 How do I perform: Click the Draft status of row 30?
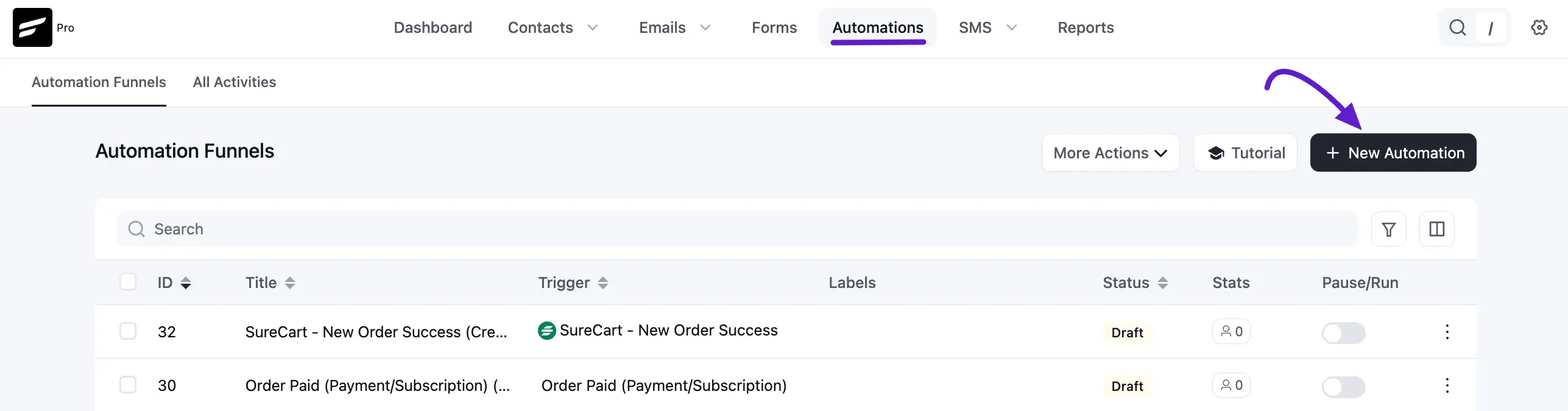point(1127,386)
